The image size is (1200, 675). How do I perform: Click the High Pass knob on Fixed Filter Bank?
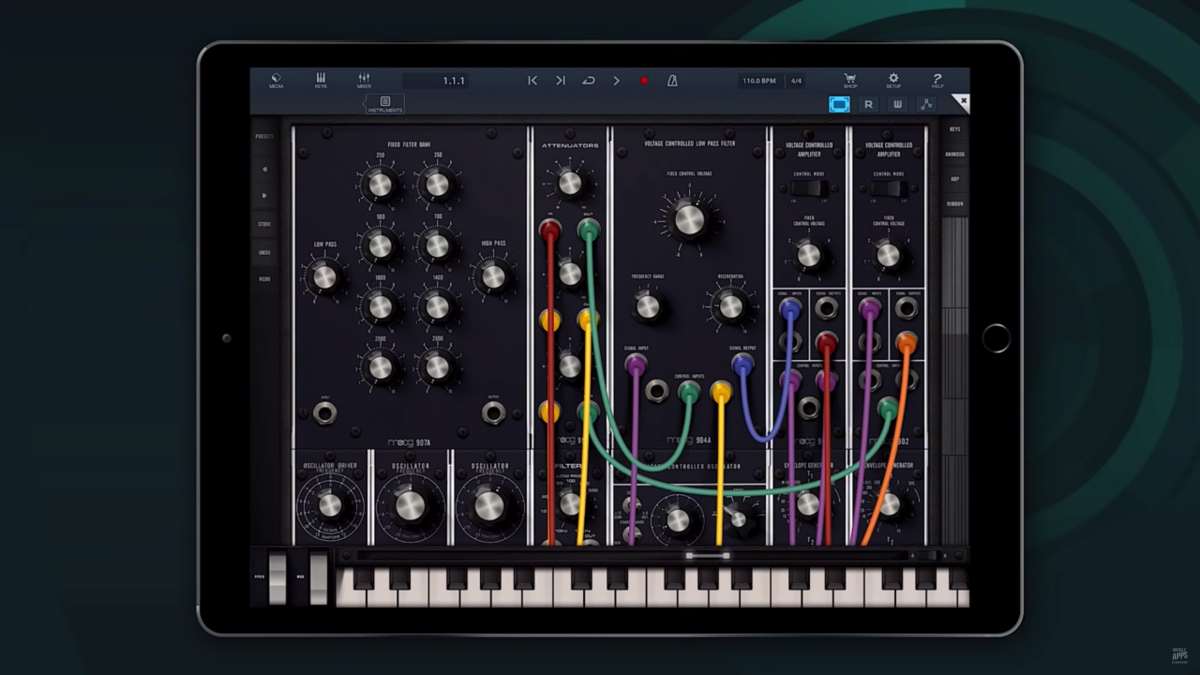493,277
